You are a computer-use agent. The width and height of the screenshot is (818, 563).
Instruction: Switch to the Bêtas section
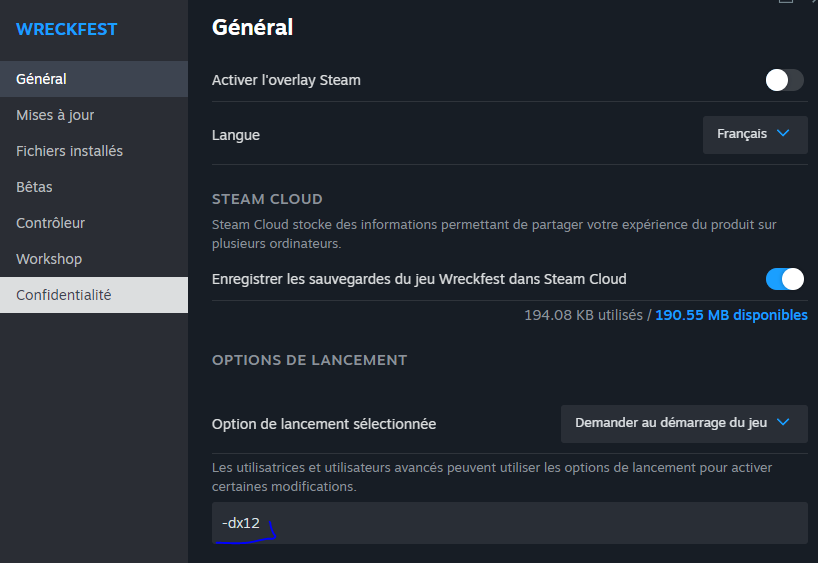(x=34, y=187)
